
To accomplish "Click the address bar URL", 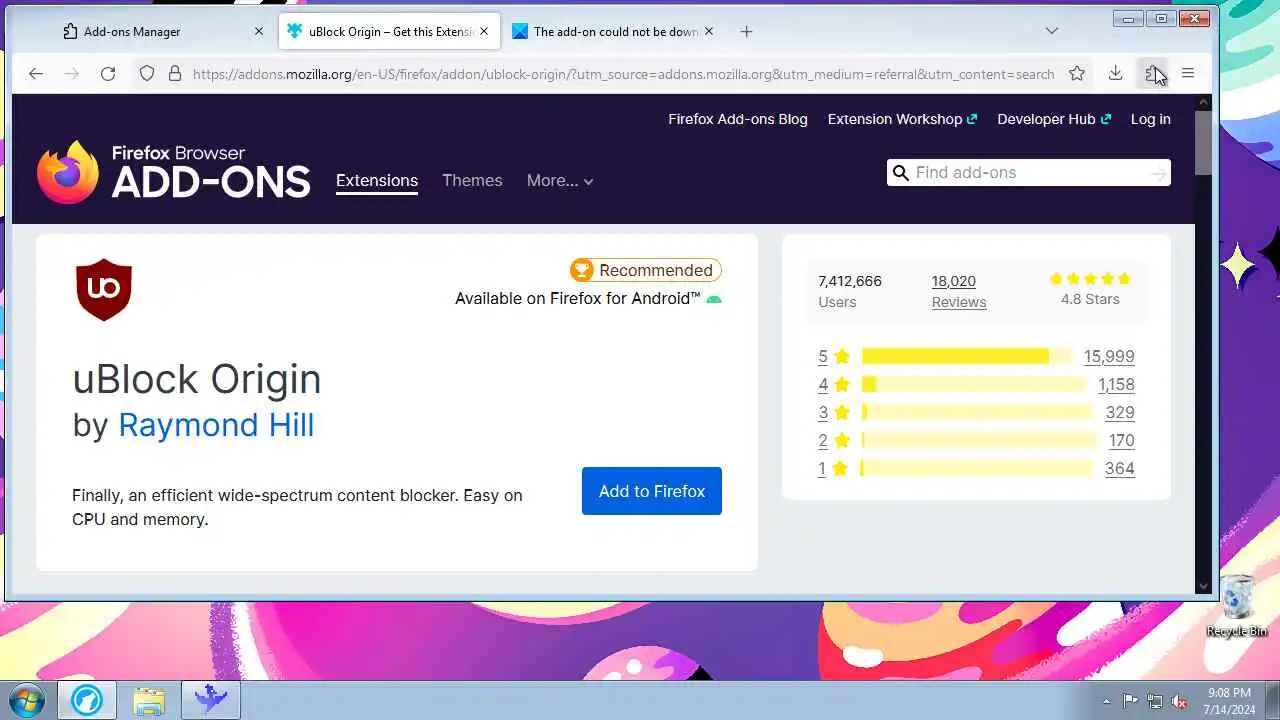I will [x=623, y=74].
